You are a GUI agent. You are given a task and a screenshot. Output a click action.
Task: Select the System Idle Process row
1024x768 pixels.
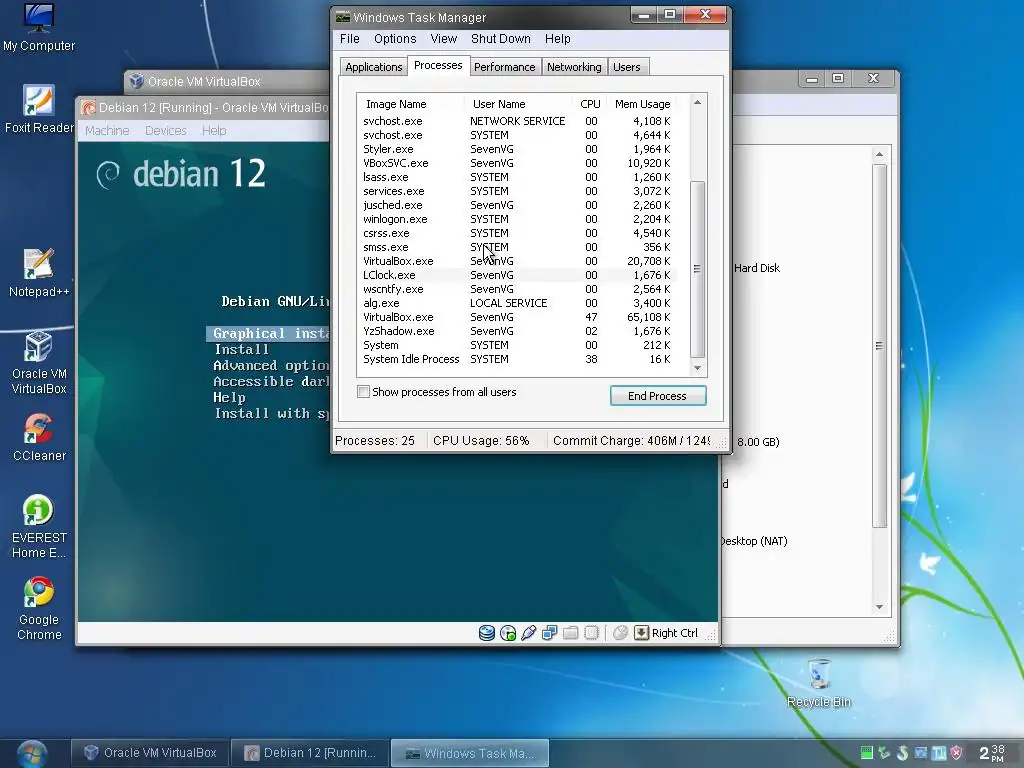pos(517,359)
